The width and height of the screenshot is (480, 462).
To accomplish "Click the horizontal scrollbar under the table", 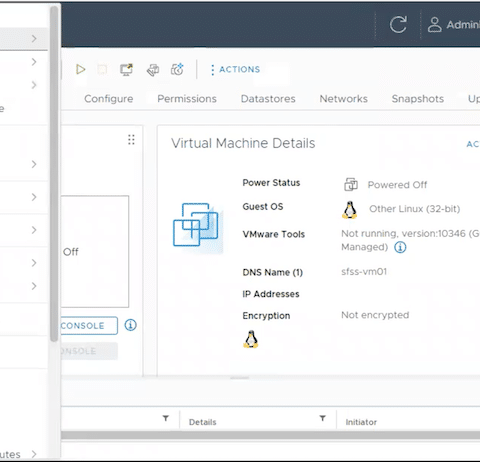I will coord(270,435).
